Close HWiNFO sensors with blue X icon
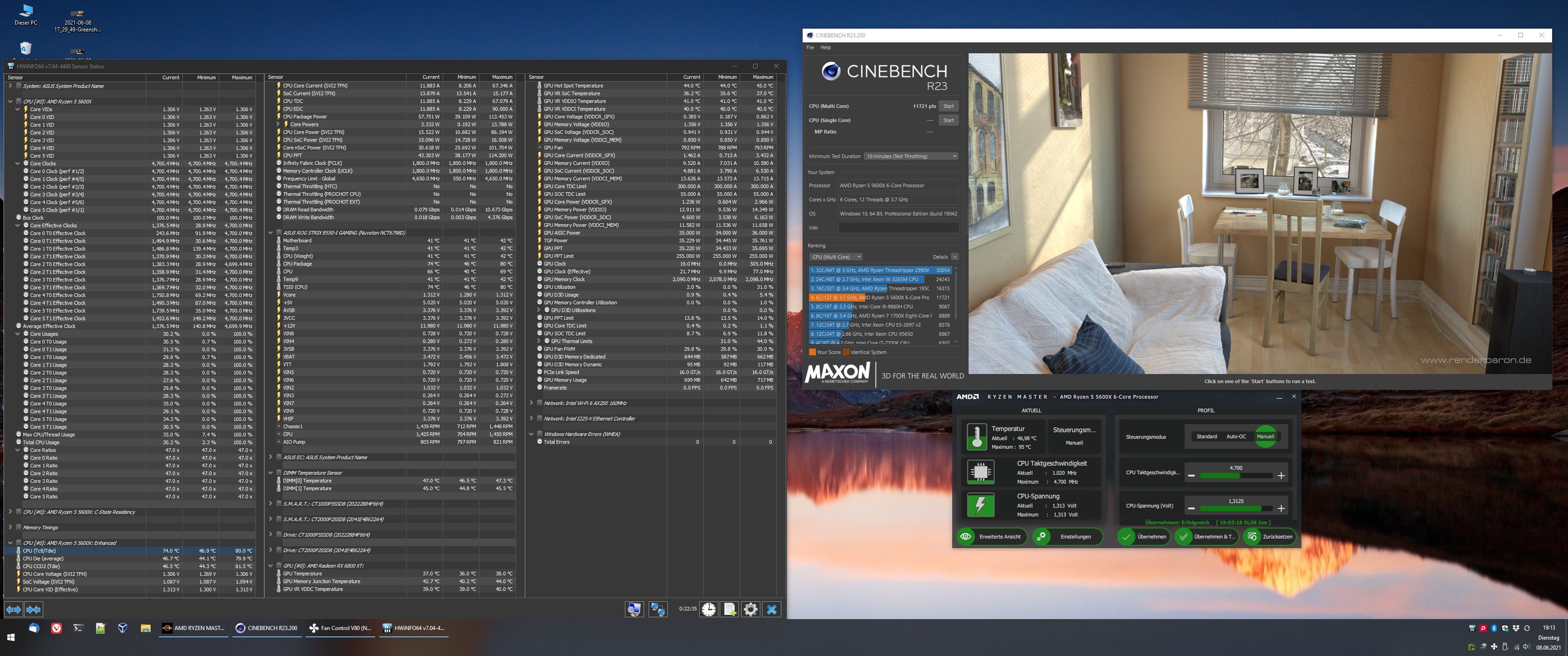 click(772, 609)
